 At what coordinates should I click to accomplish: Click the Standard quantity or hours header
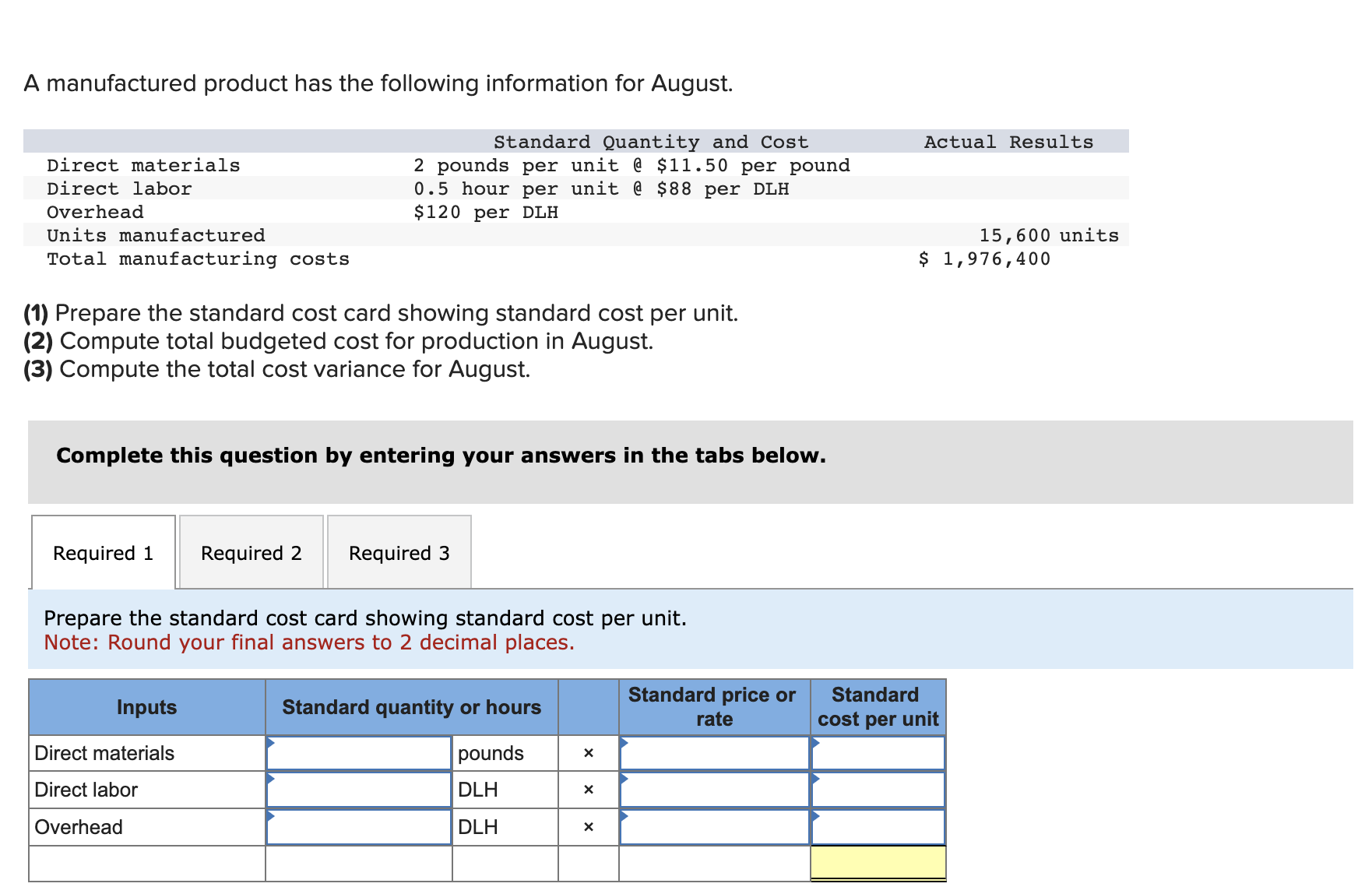point(411,706)
